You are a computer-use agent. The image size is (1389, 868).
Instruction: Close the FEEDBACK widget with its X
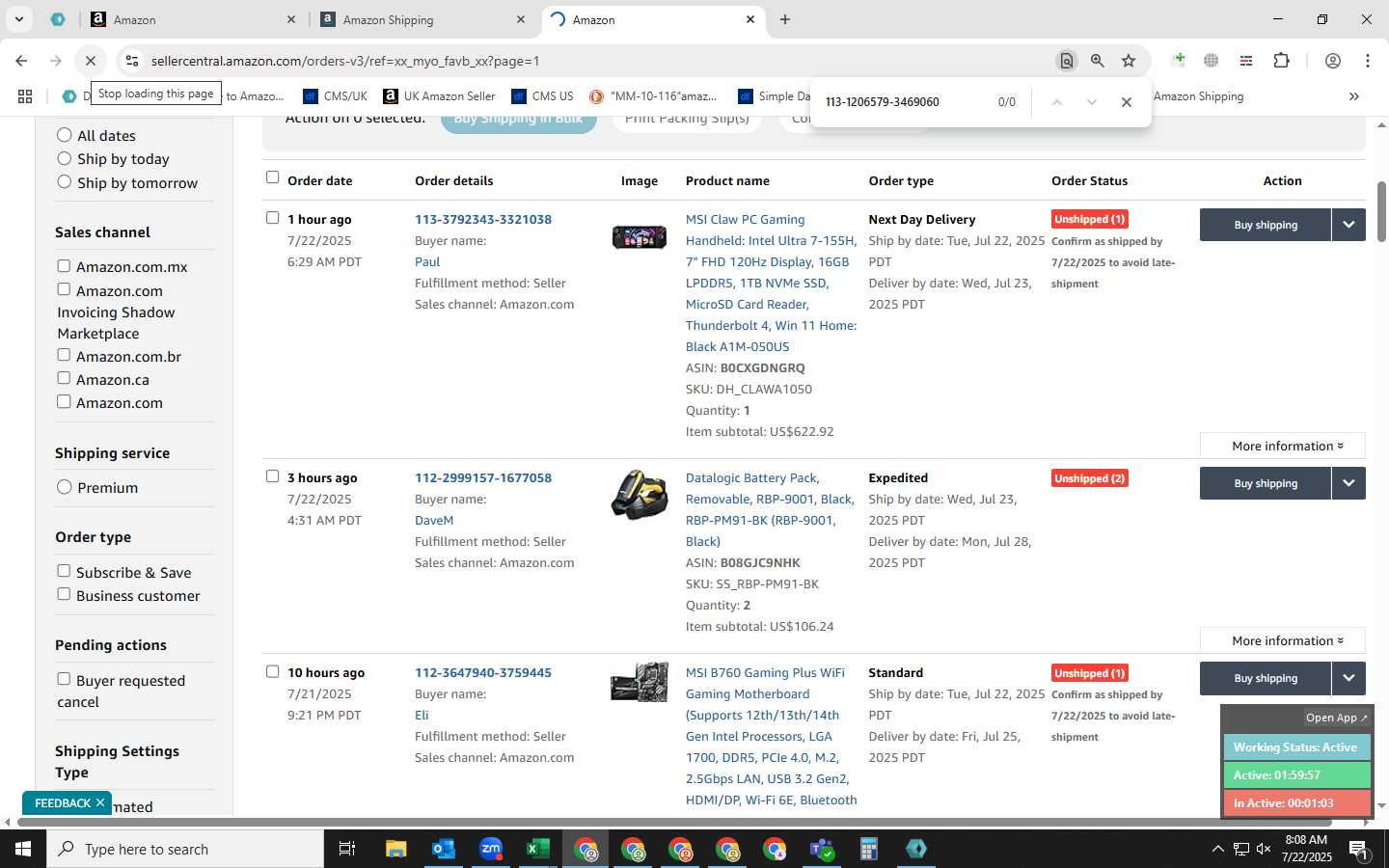(100, 802)
